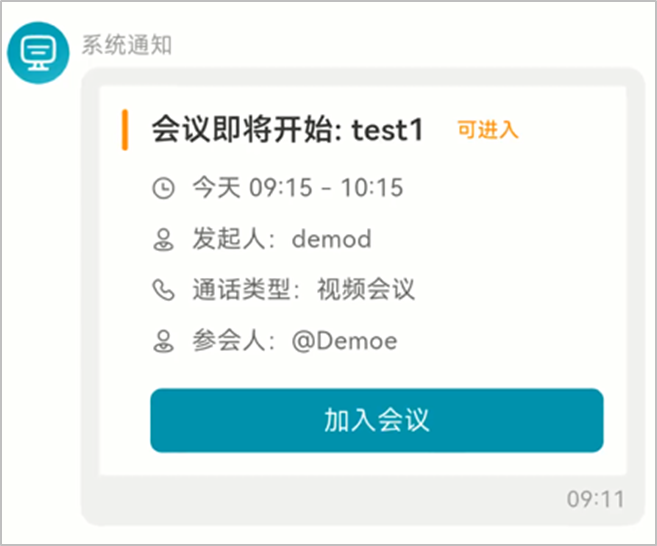The width and height of the screenshot is (657, 546).
Task: Click the orange vertical bar beside title
Action: click(x=124, y=129)
